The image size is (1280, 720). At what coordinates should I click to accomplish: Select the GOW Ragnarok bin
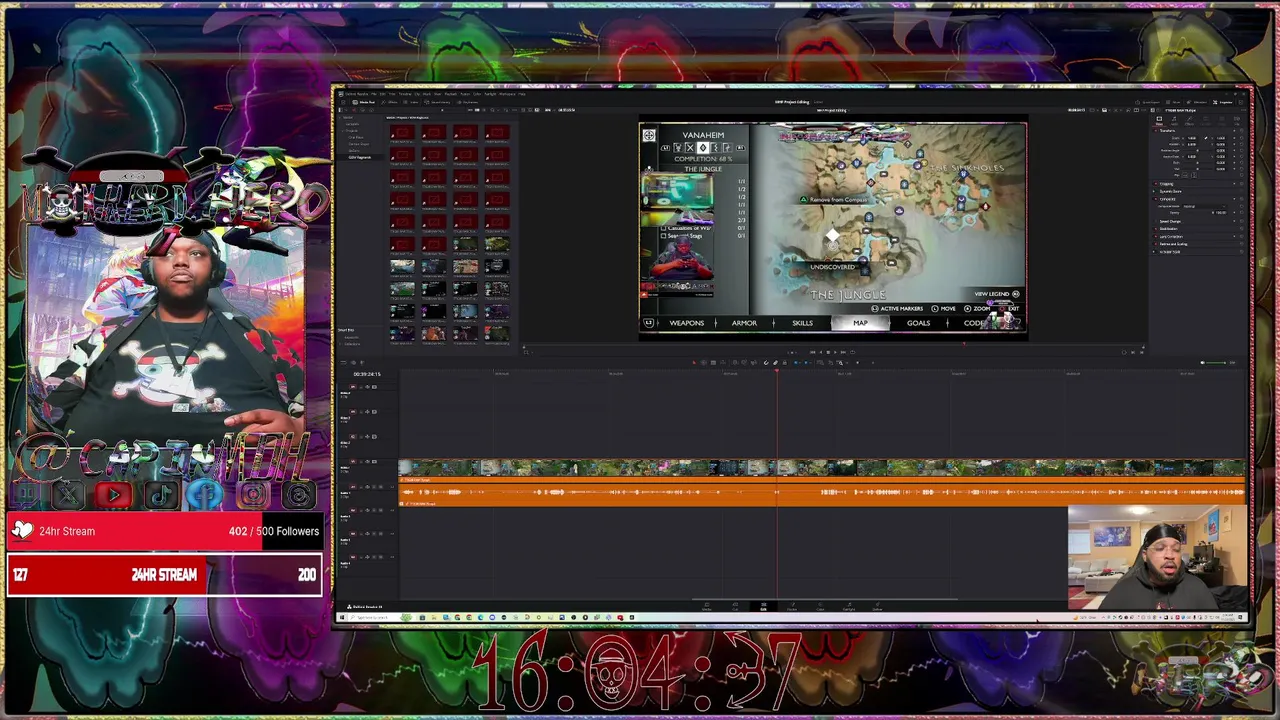[x=358, y=157]
